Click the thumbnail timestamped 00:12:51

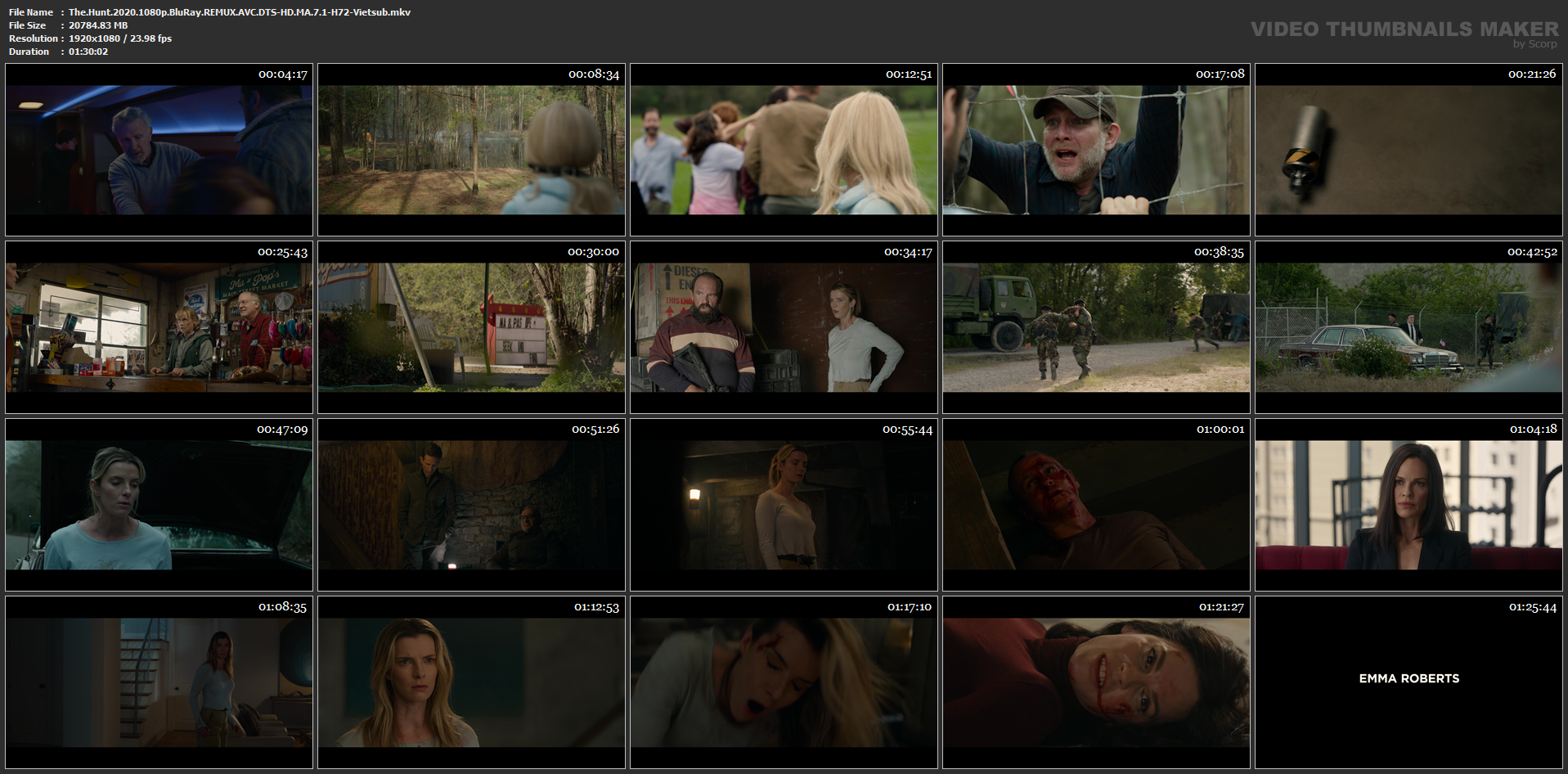tap(784, 150)
